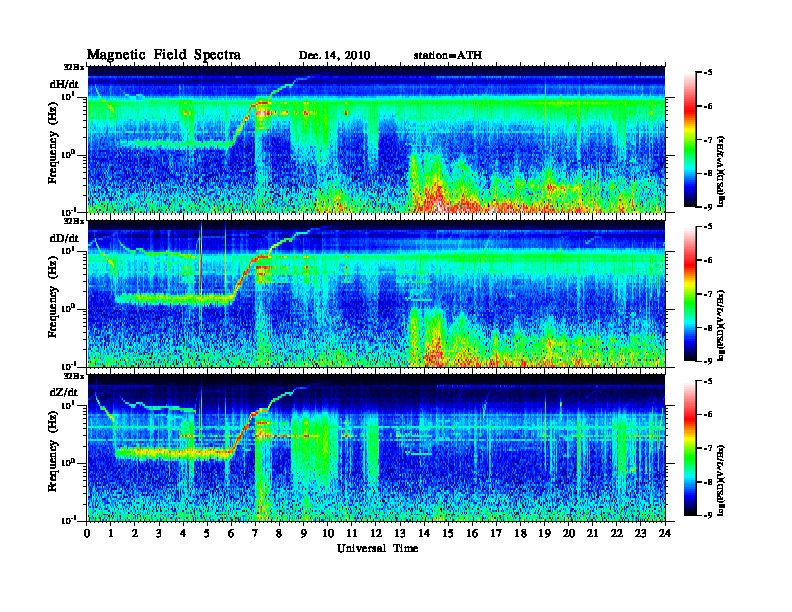Image resolution: width=792 pixels, height=612 pixels.
Task: Click hour '18' on Universal Time axis
Action: tap(520, 533)
